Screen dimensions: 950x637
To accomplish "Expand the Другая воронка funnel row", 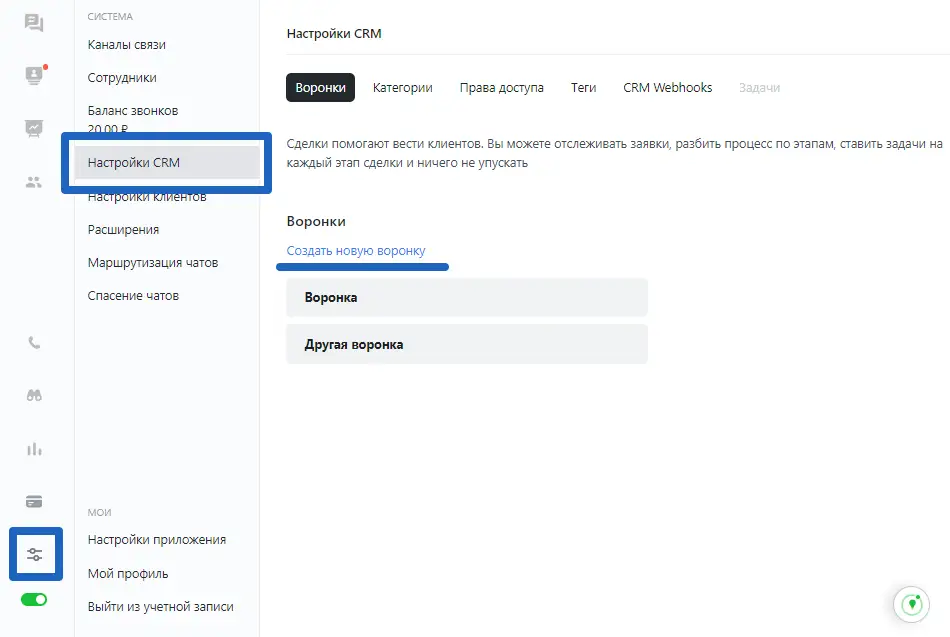I will coord(466,344).
